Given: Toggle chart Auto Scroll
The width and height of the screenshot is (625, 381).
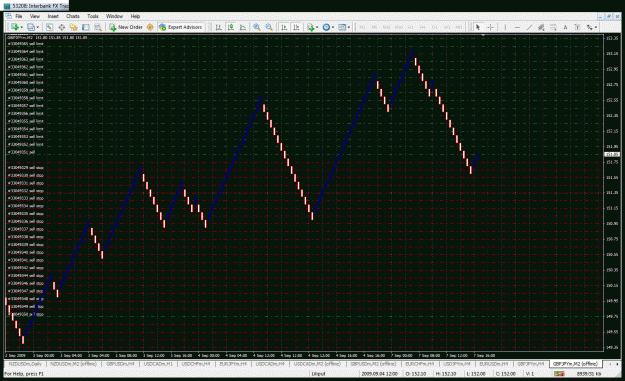Looking at the screenshot, I should click(x=284, y=27).
